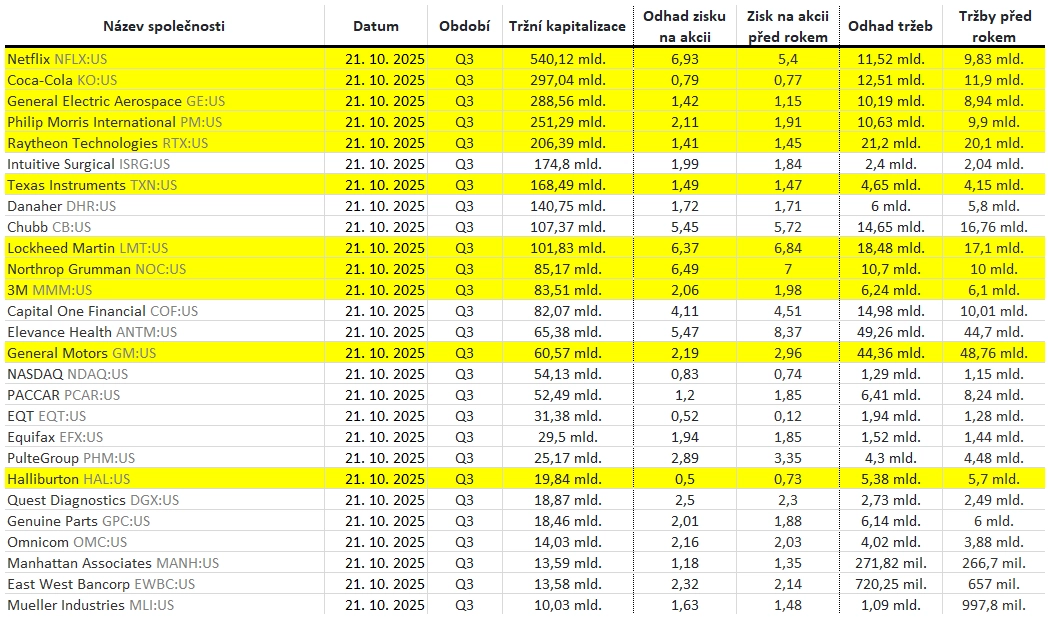Click market cap value 107,37 mld.
The image size is (1050, 620).
tap(568, 227)
